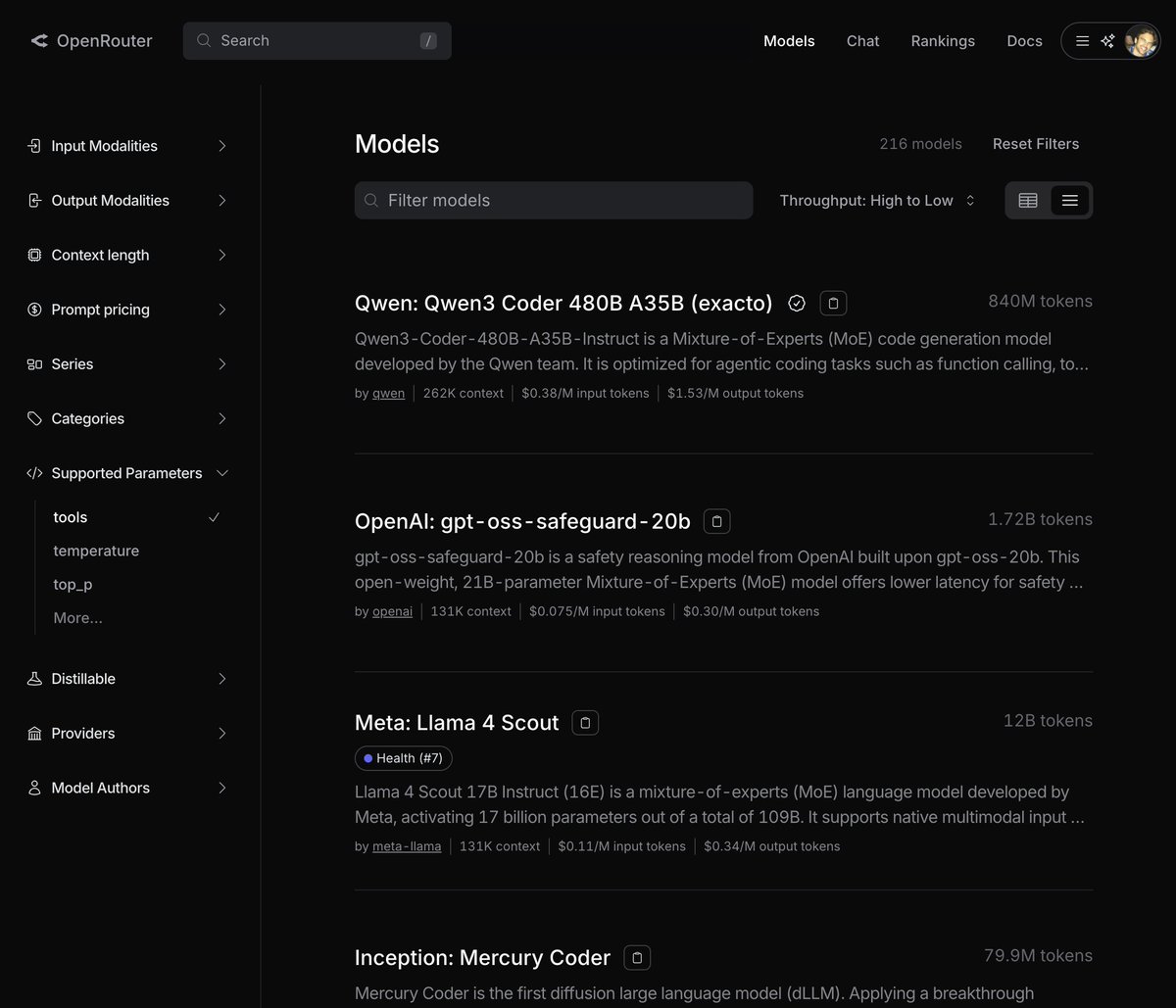Click the 840M tokens label

[x=1040, y=302]
